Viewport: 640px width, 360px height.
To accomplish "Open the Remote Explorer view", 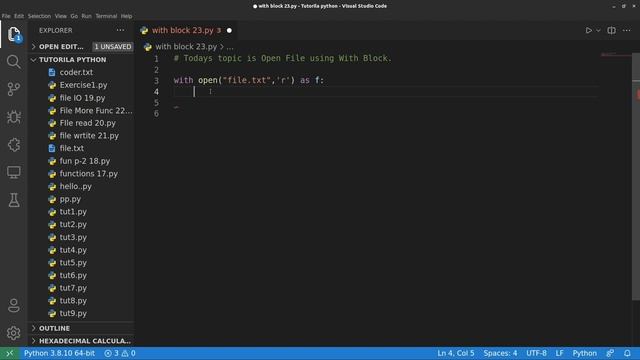I will pos(13,172).
